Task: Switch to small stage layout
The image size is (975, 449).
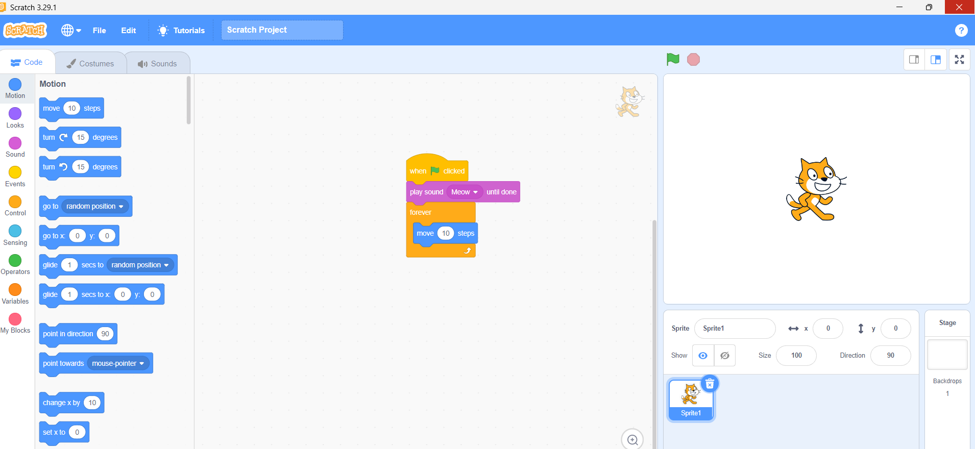Action: pos(914,60)
